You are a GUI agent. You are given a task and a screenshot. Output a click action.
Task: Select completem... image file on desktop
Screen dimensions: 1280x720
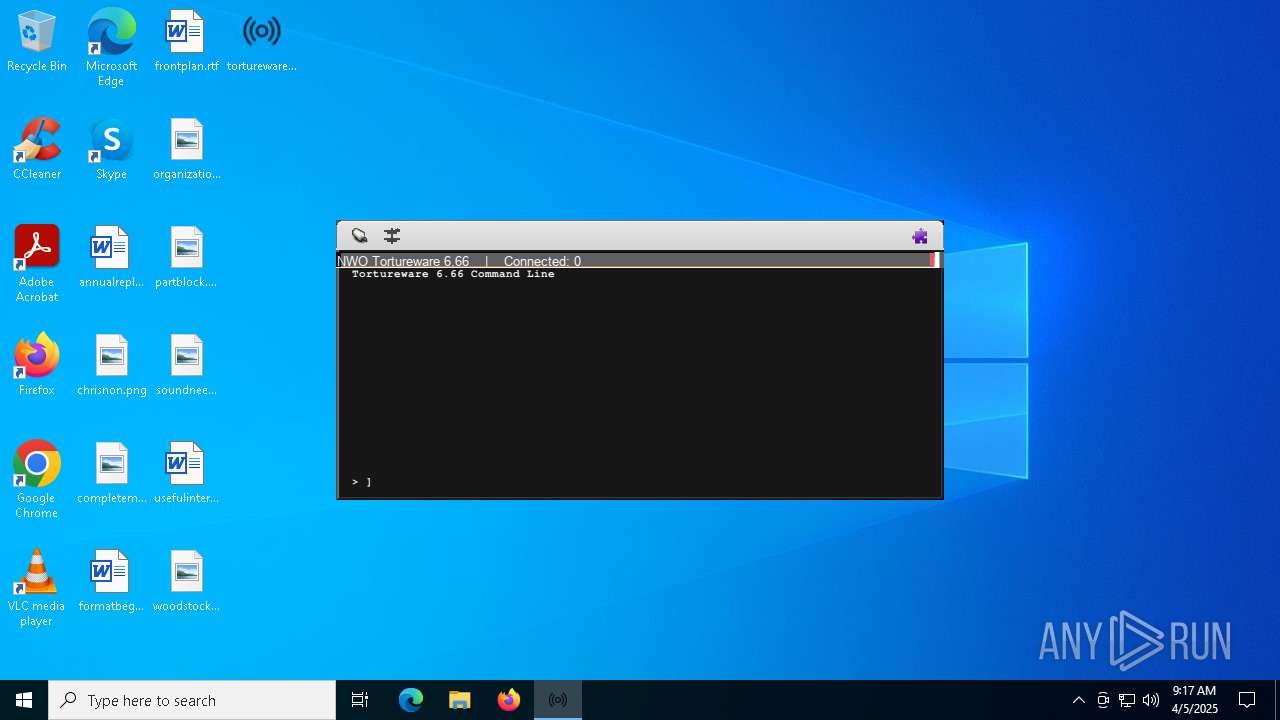click(111, 473)
